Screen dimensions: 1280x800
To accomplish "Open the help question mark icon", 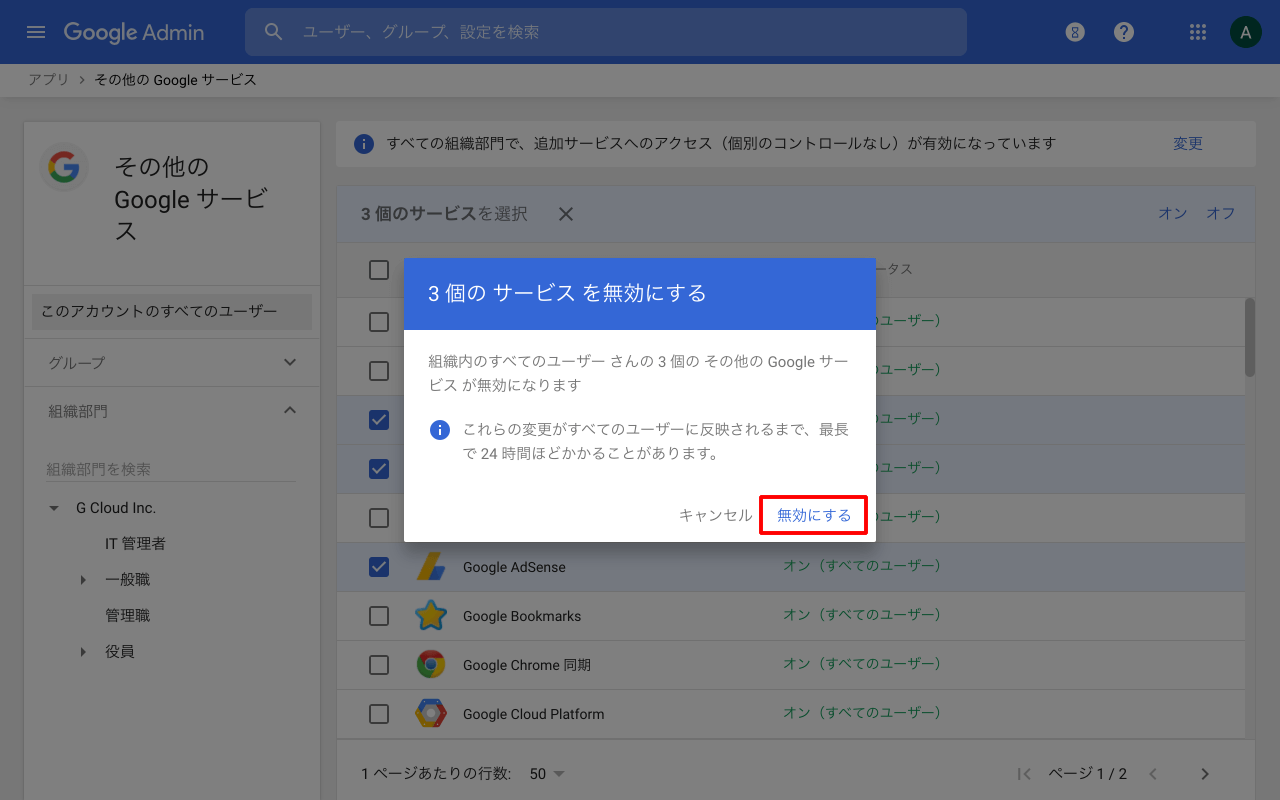I will [1124, 32].
